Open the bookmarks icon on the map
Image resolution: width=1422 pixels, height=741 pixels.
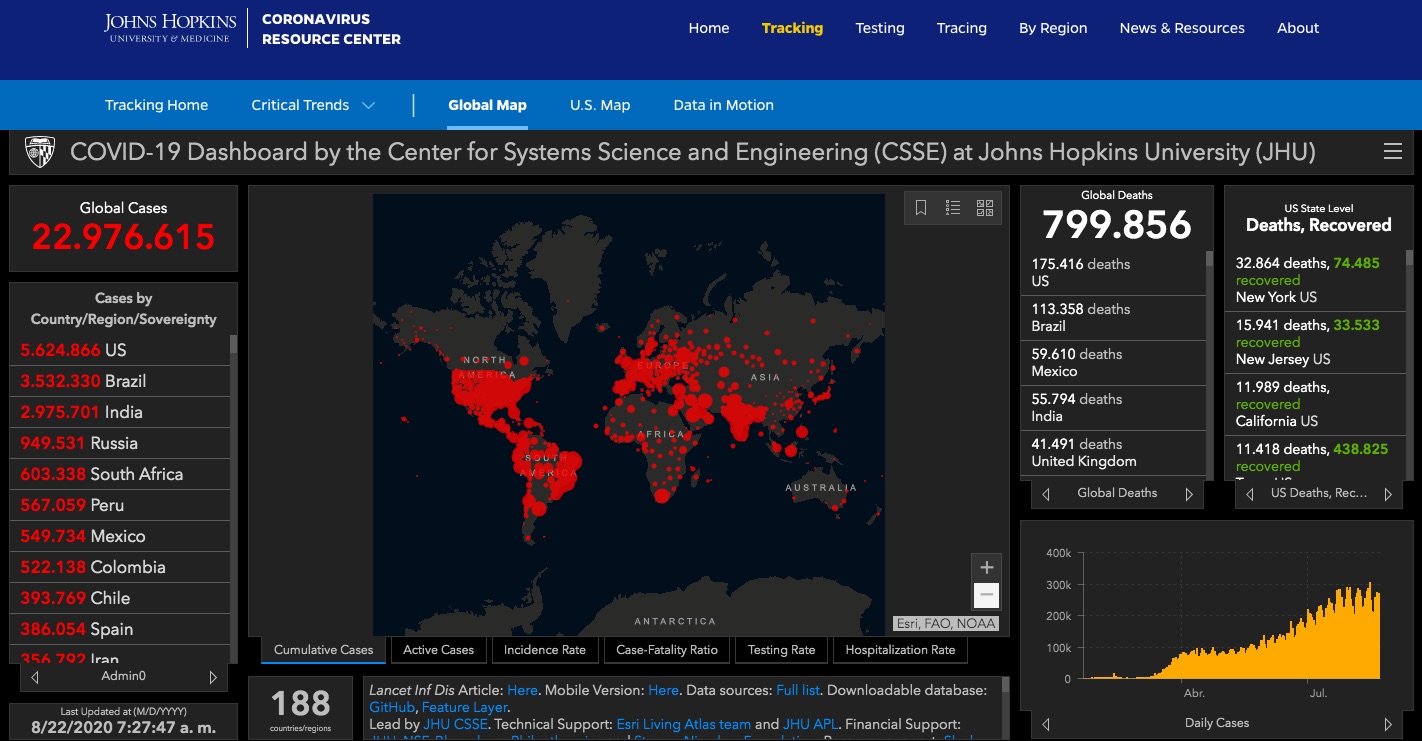921,208
